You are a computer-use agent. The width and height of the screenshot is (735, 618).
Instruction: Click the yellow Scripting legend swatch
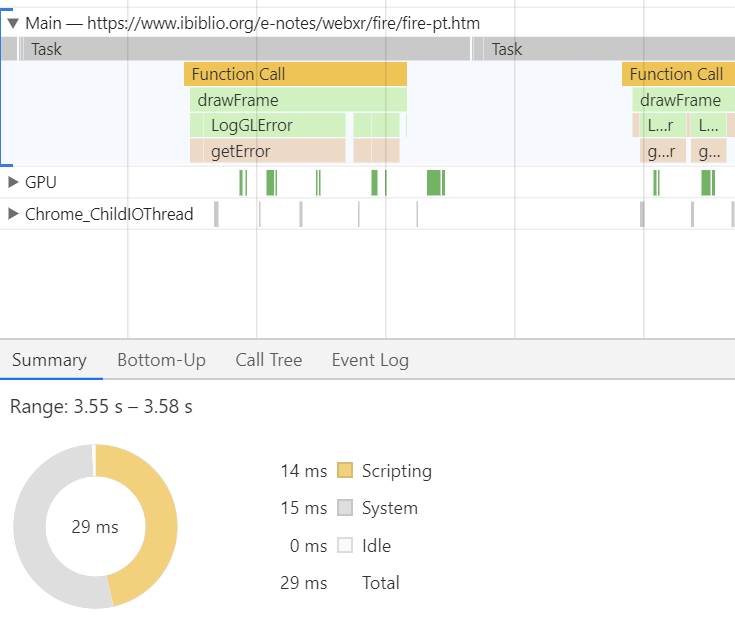pos(345,471)
